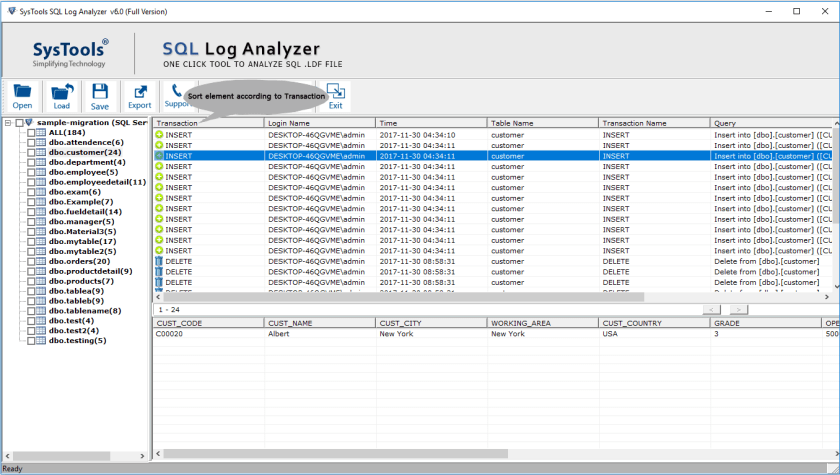Click the trash icon on first DELETE row
The height and width of the screenshot is (475, 840).
pyautogui.click(x=159, y=261)
